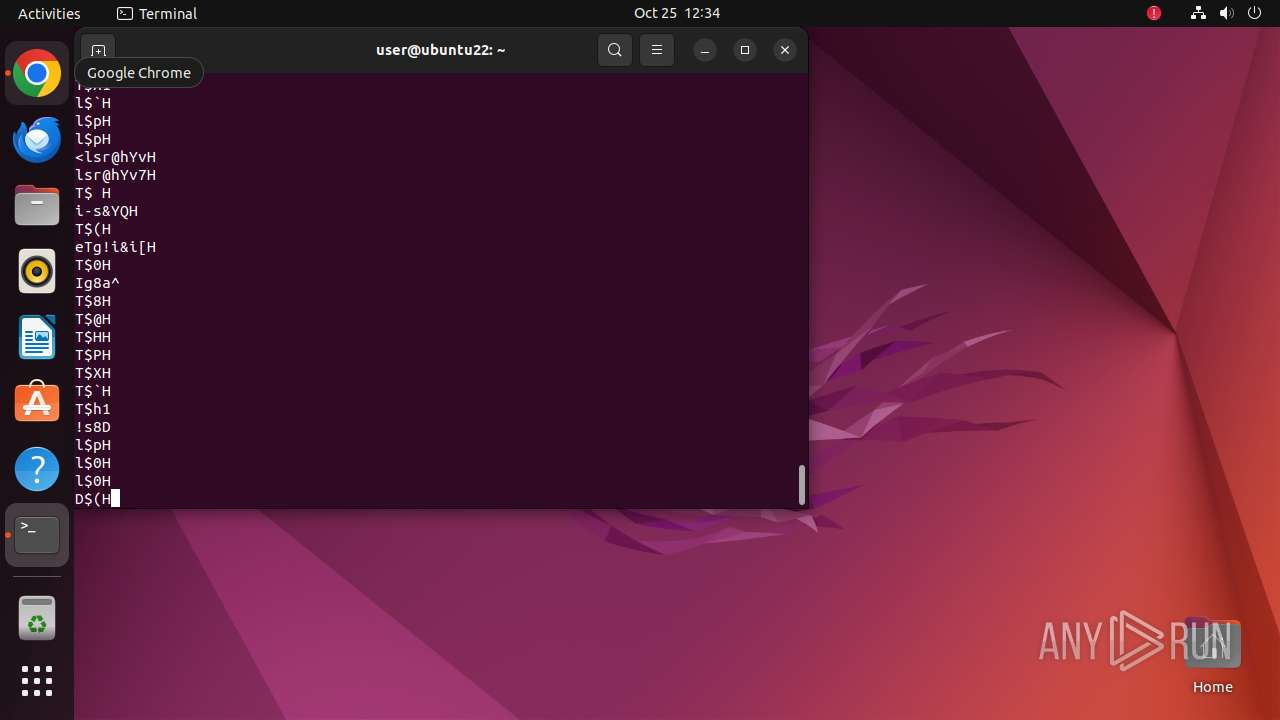Image resolution: width=1280 pixels, height=720 pixels.
Task: Click the terminal line 'lsr@hYv7H'
Action: pos(115,175)
